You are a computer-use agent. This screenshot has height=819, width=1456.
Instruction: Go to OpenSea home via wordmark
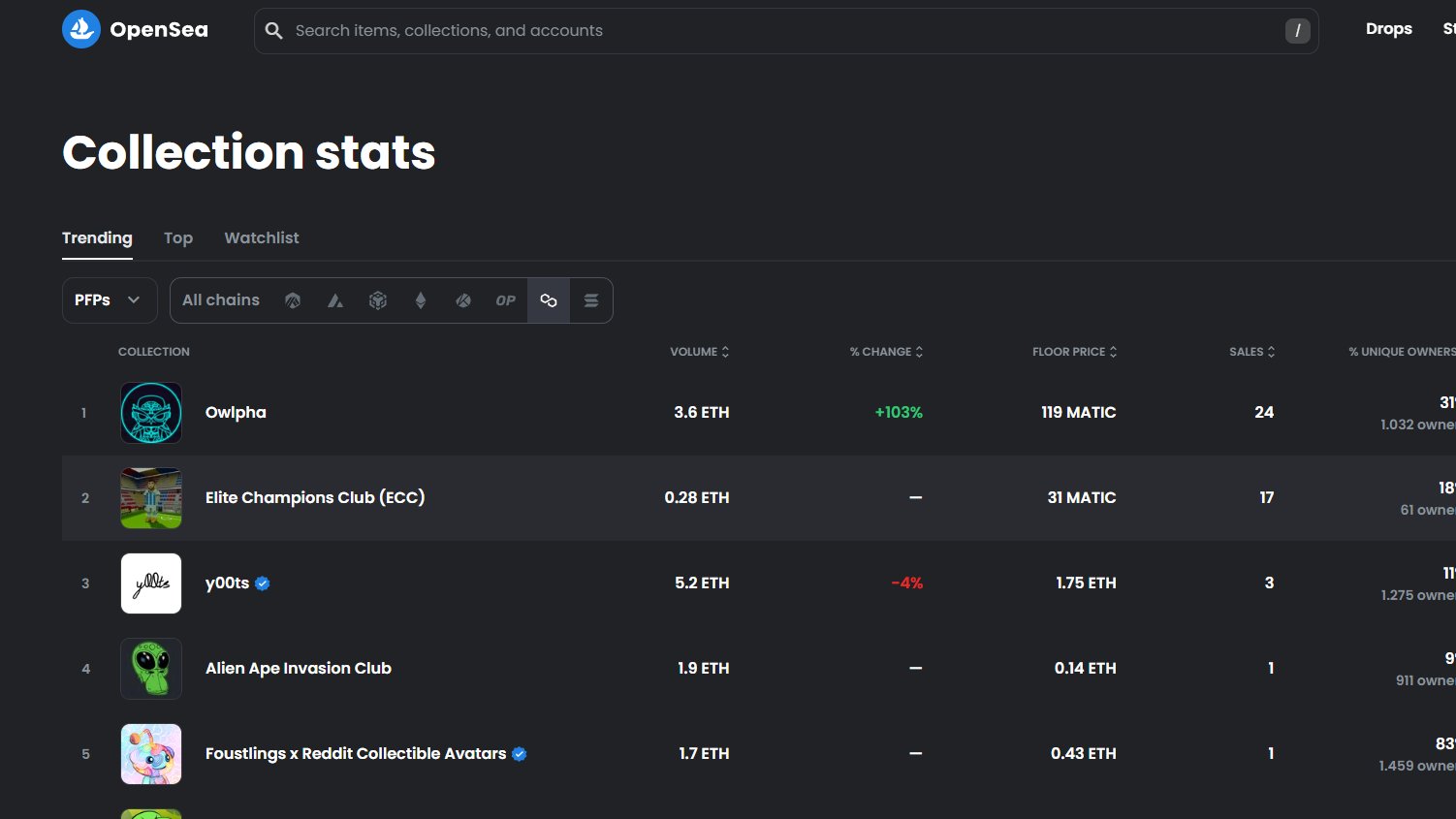159,30
